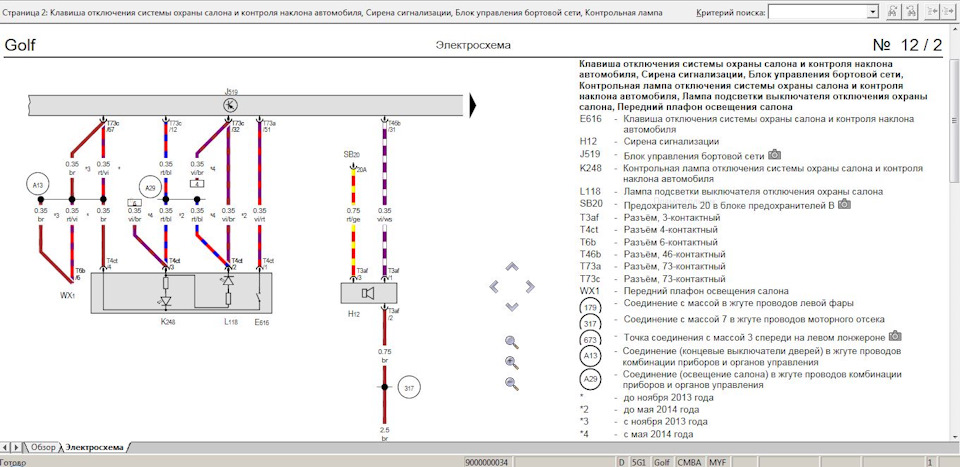
Task: Pan diagram up with the up chevron
Action: pyautogui.click(x=512, y=267)
